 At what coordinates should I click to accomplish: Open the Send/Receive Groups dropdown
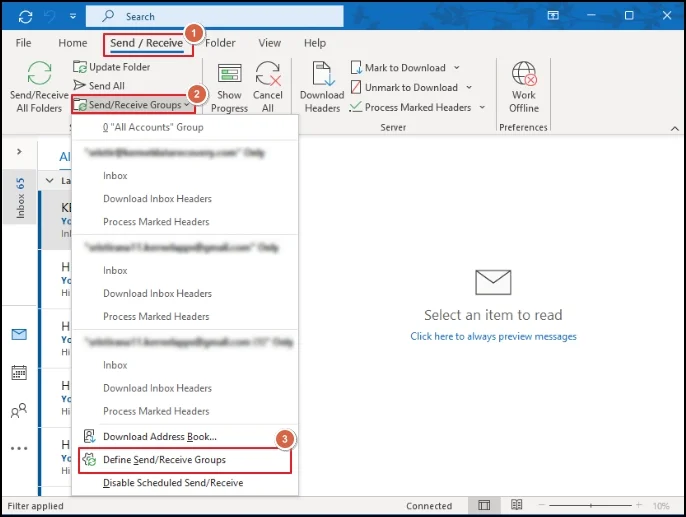coord(133,105)
